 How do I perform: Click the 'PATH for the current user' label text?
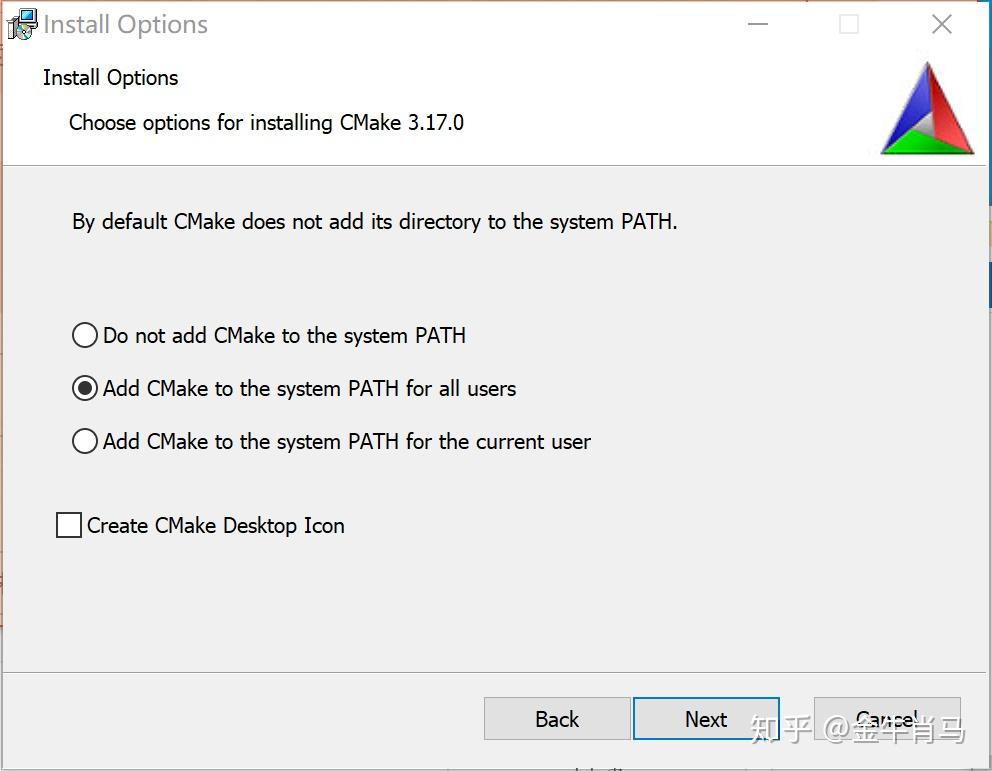coord(347,442)
